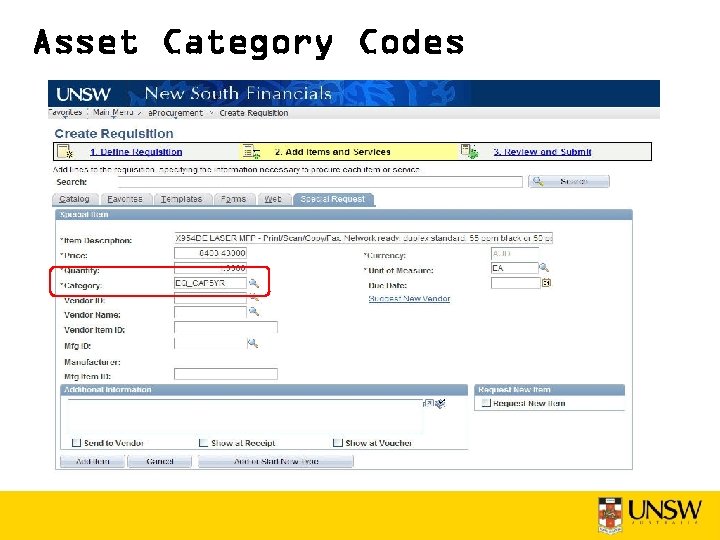This screenshot has width=720, height=540.
Task: Click the 2. Add Items and Services step label
Action: coord(332,152)
